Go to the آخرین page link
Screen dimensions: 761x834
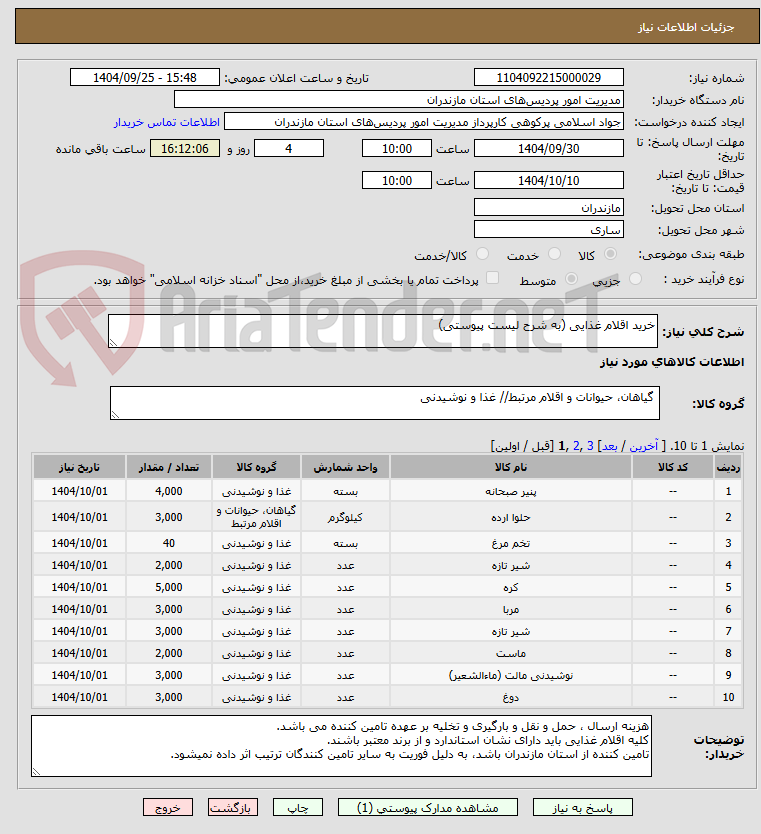(x=643, y=446)
